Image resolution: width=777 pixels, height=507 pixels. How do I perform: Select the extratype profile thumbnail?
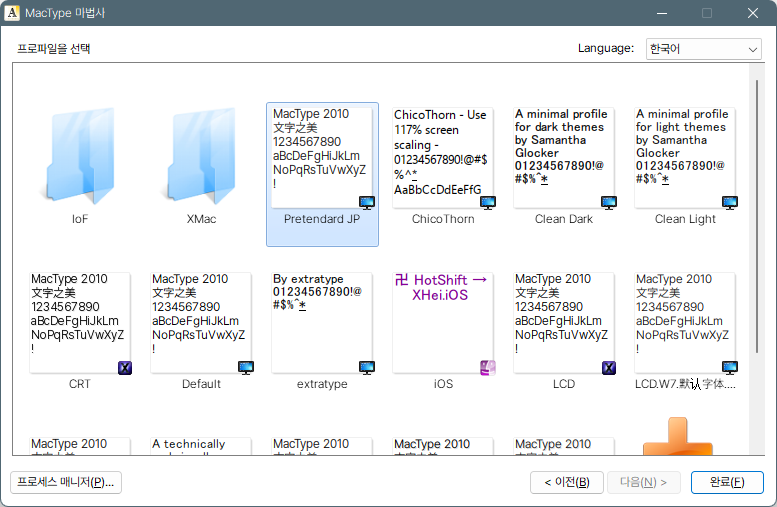pyautogui.click(x=322, y=323)
